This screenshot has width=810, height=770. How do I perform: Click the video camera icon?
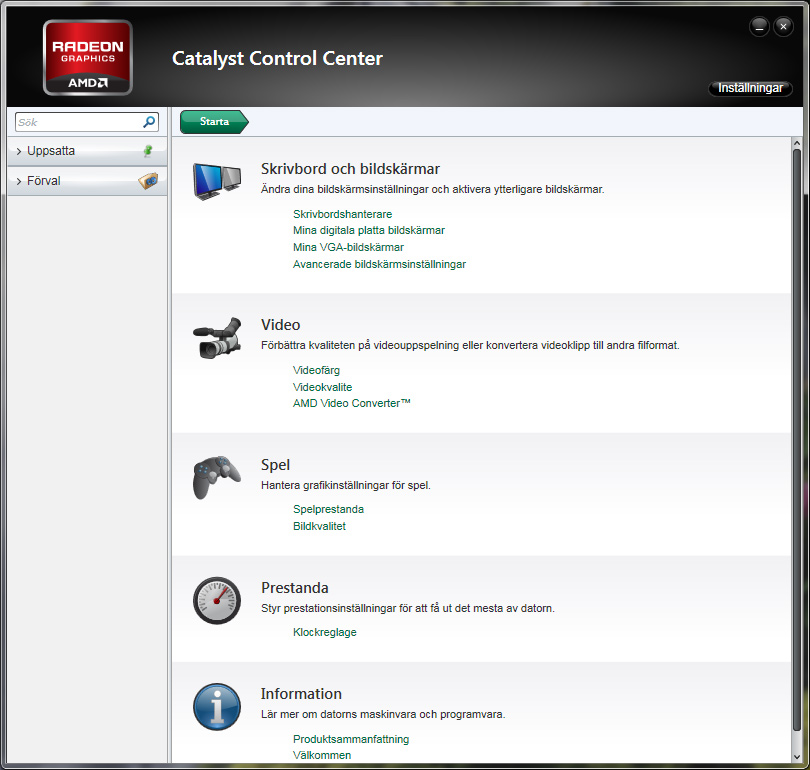(217, 338)
